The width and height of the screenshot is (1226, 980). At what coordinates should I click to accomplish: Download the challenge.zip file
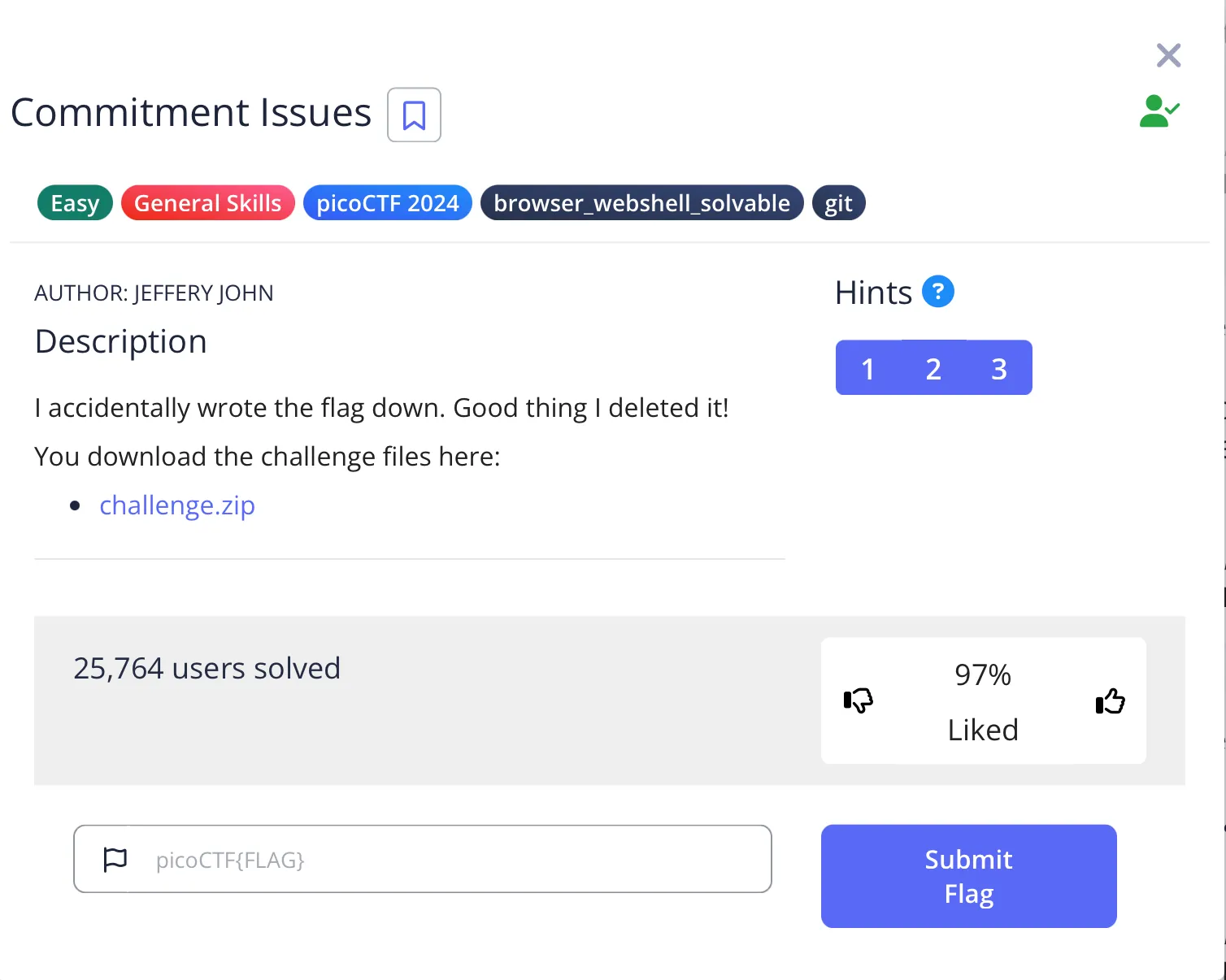click(177, 505)
